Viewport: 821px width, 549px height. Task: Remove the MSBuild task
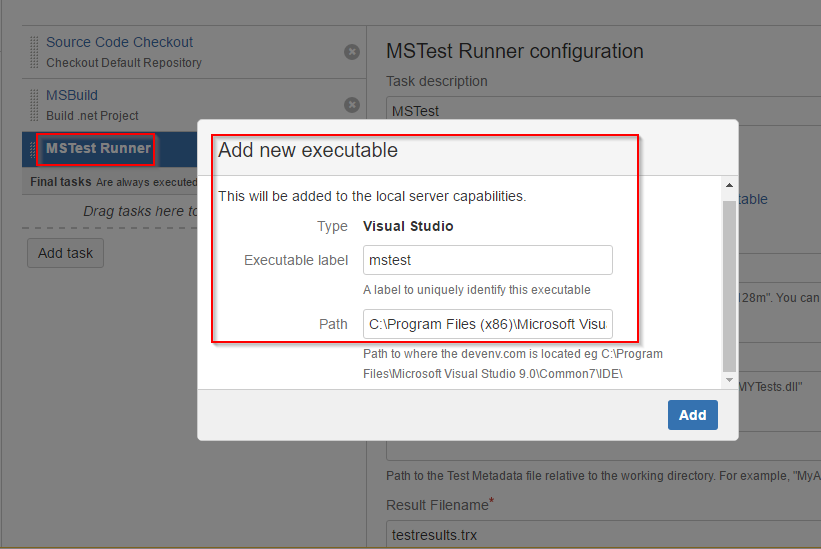(x=352, y=105)
